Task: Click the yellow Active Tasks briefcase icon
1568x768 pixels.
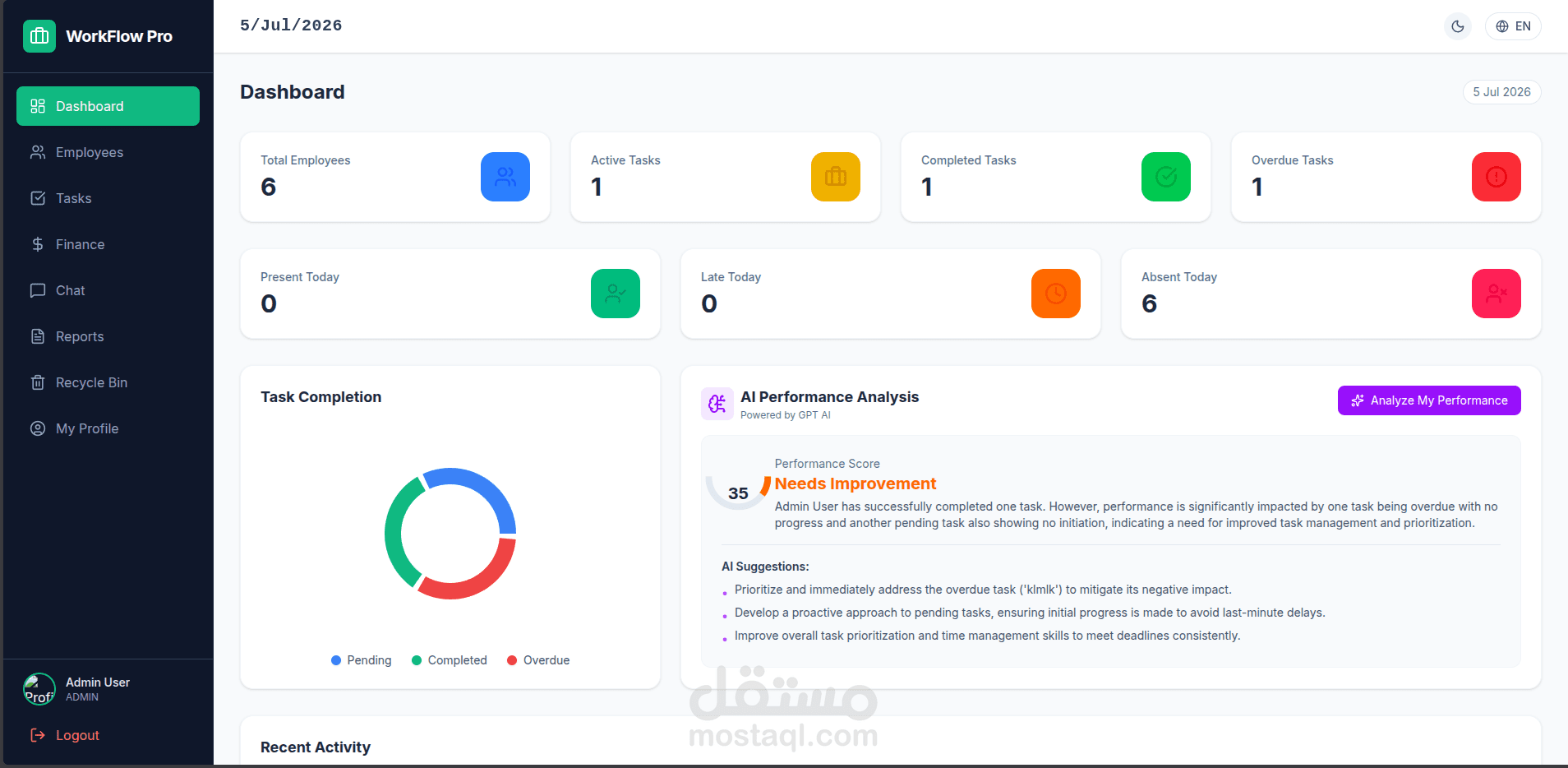Action: (x=836, y=177)
